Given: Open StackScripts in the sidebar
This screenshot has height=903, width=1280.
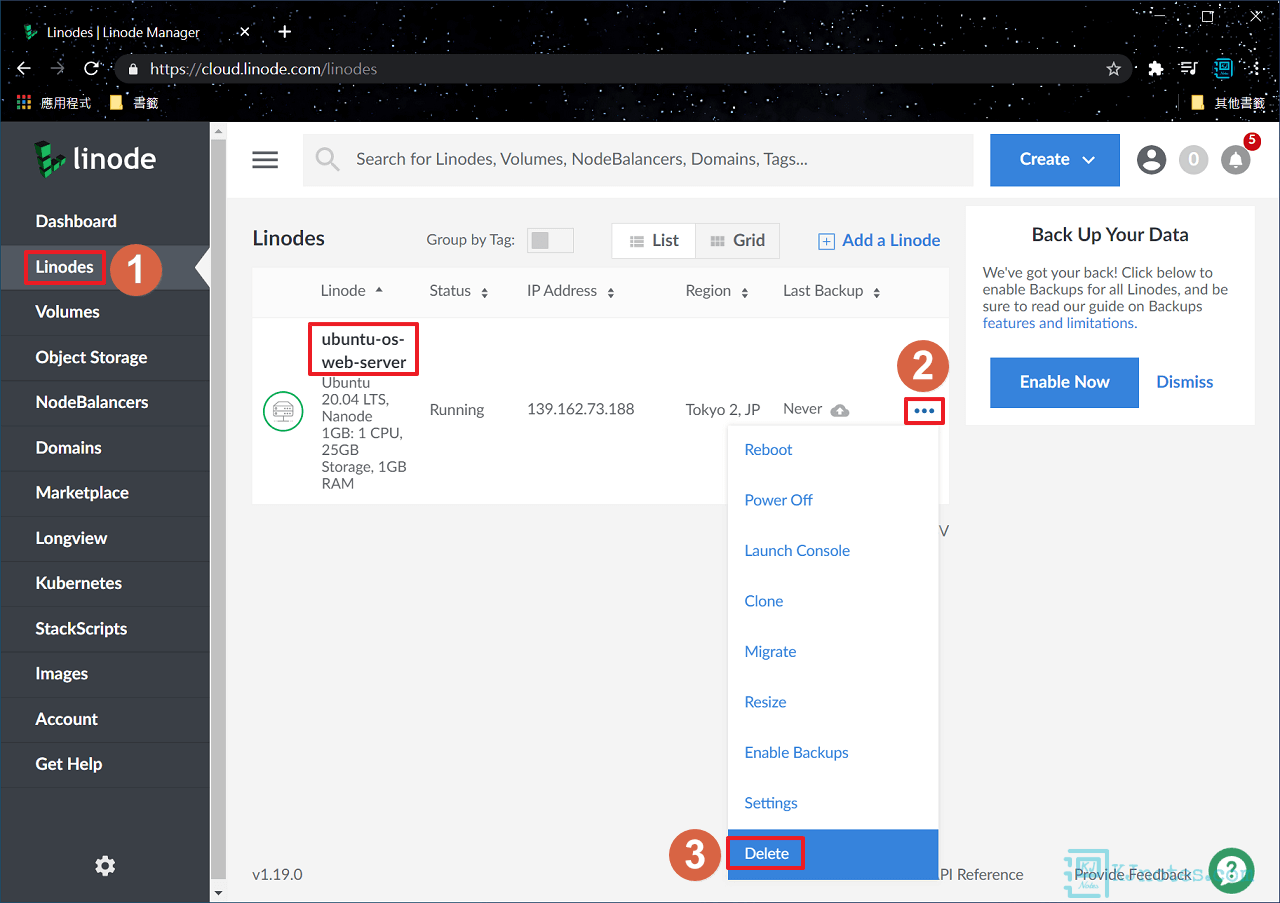Looking at the screenshot, I should tap(105, 629).
